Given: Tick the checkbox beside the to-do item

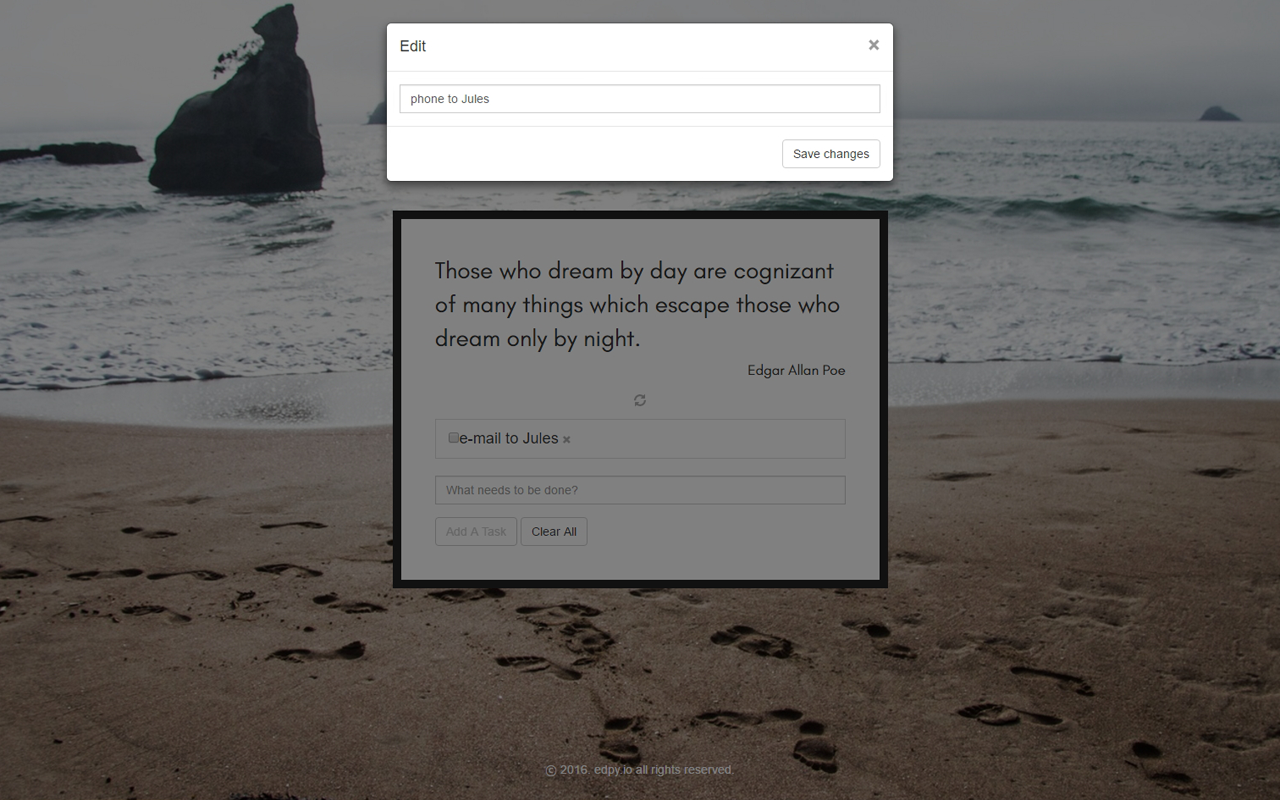Looking at the screenshot, I should [453, 437].
